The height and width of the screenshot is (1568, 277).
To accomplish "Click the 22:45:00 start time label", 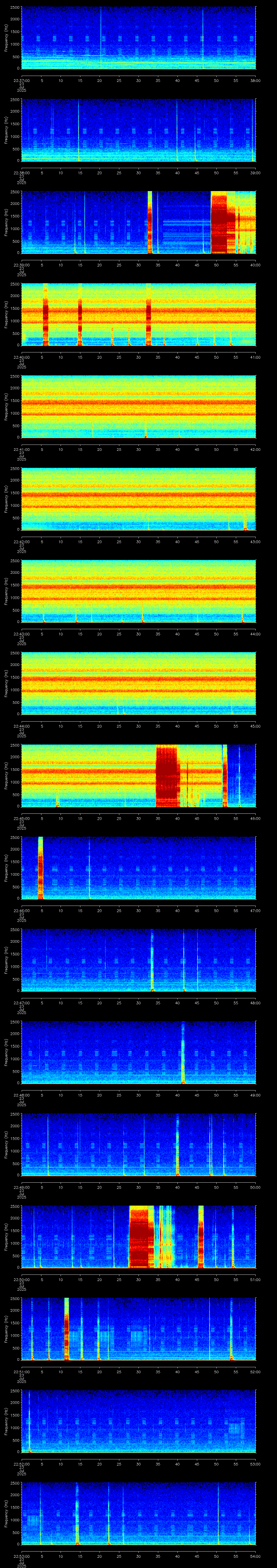I will click(x=21, y=819).
